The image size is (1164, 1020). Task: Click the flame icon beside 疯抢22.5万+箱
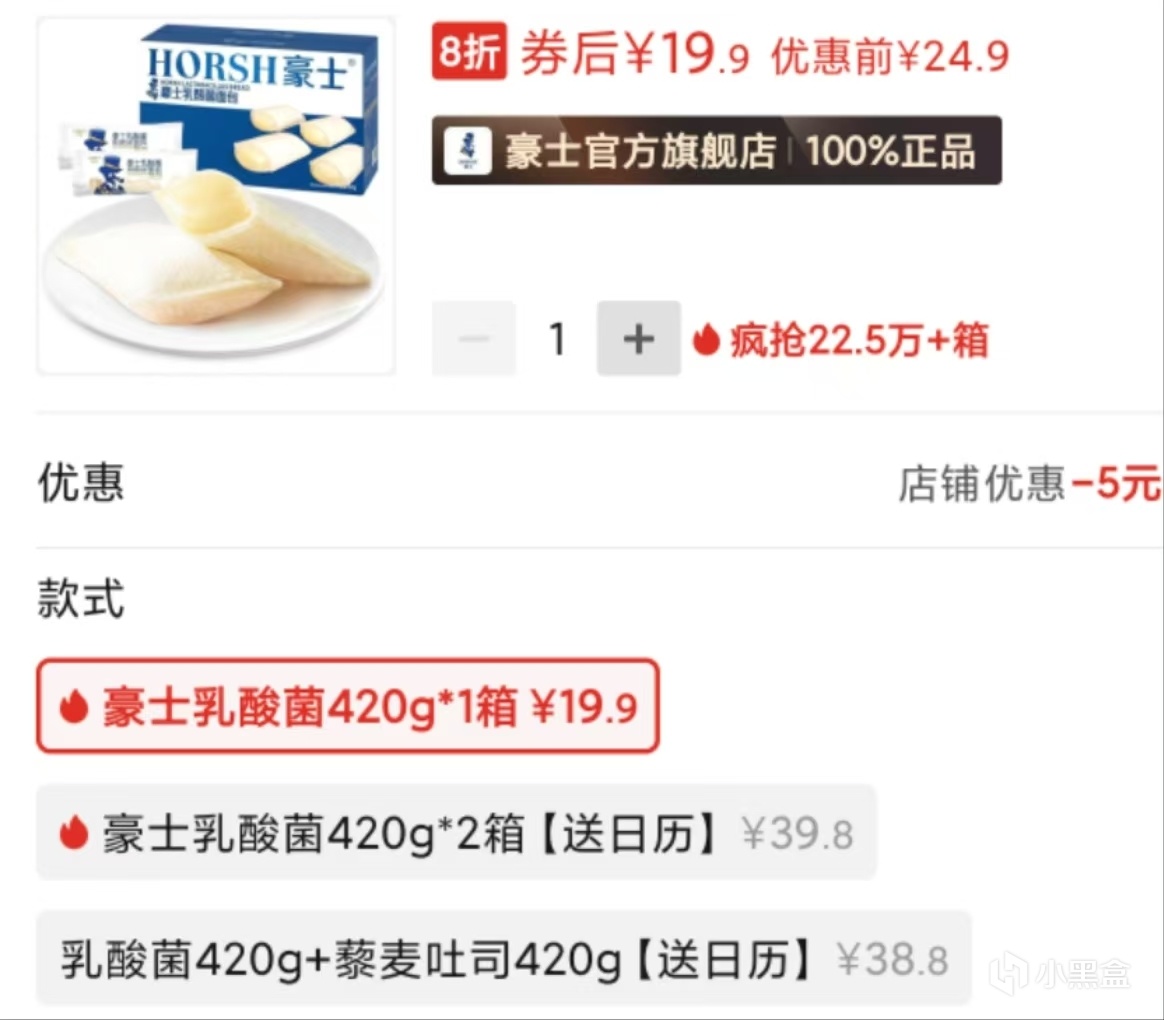coord(706,340)
